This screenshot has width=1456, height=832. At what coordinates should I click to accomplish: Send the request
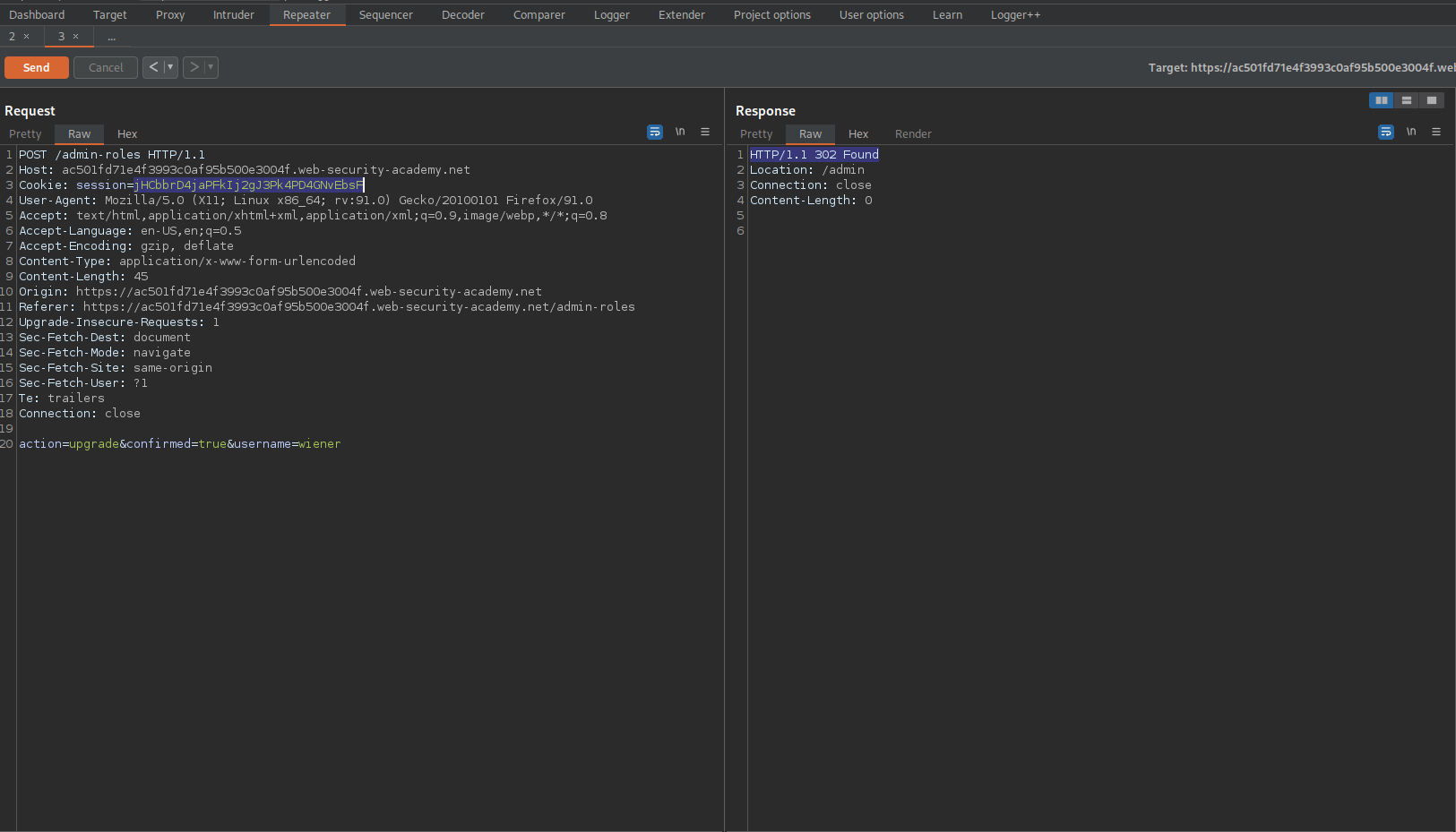(x=37, y=67)
